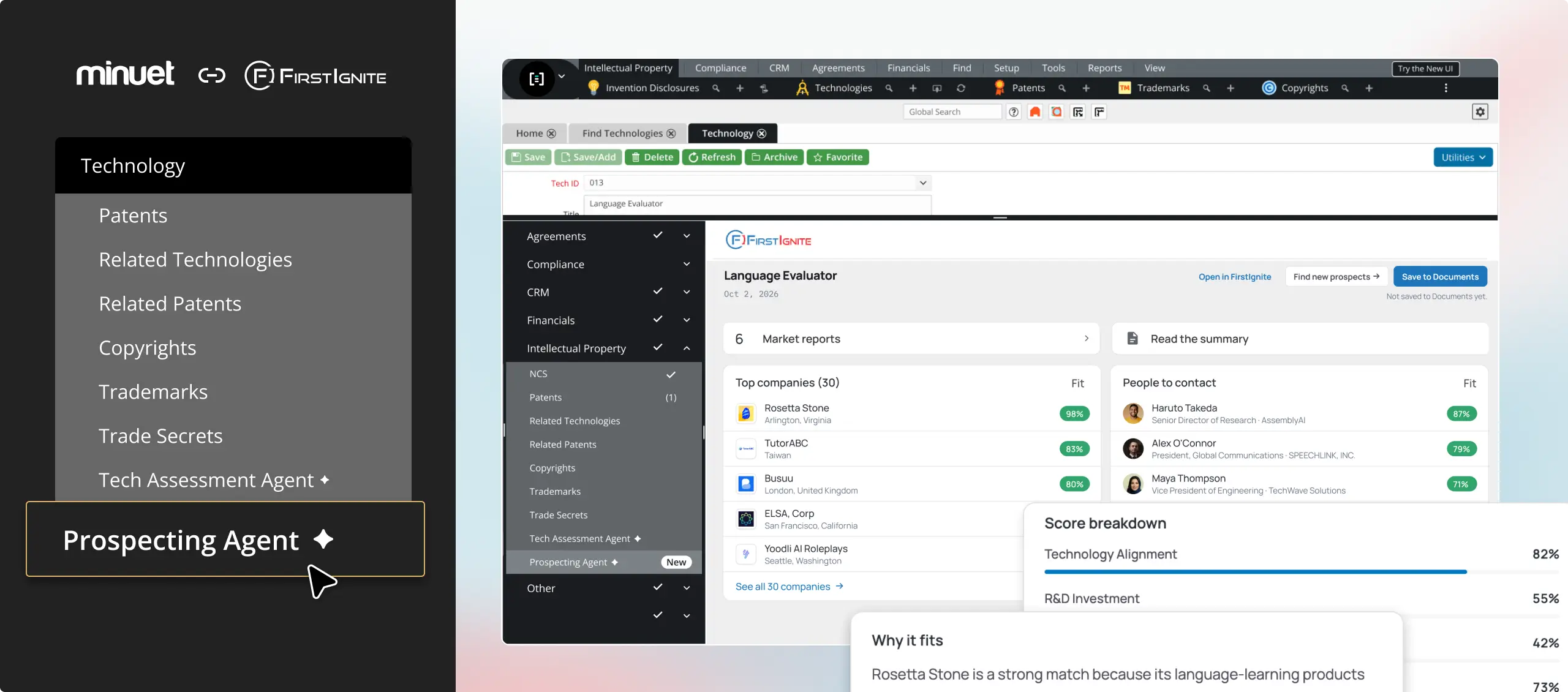This screenshot has height=692, width=1568.
Task: Click the plus icon next to Trademarks
Action: coord(1231,88)
